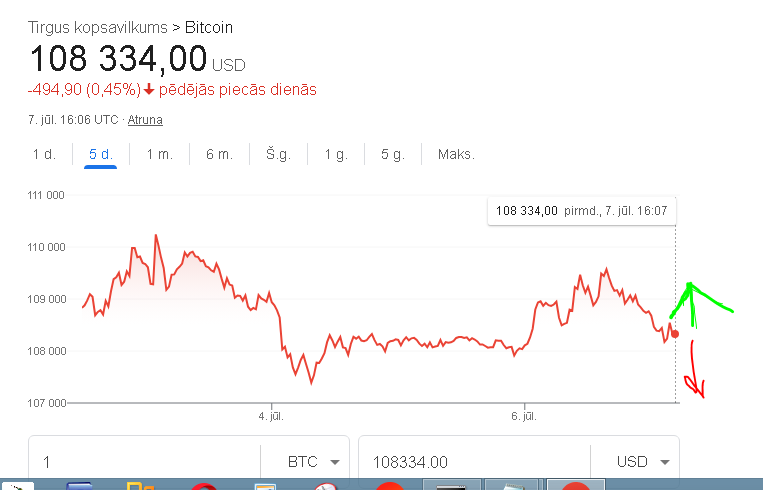The width and height of the screenshot is (763, 490).
Task: Expand the BTC currency dropdown
Action: pyautogui.click(x=313, y=462)
